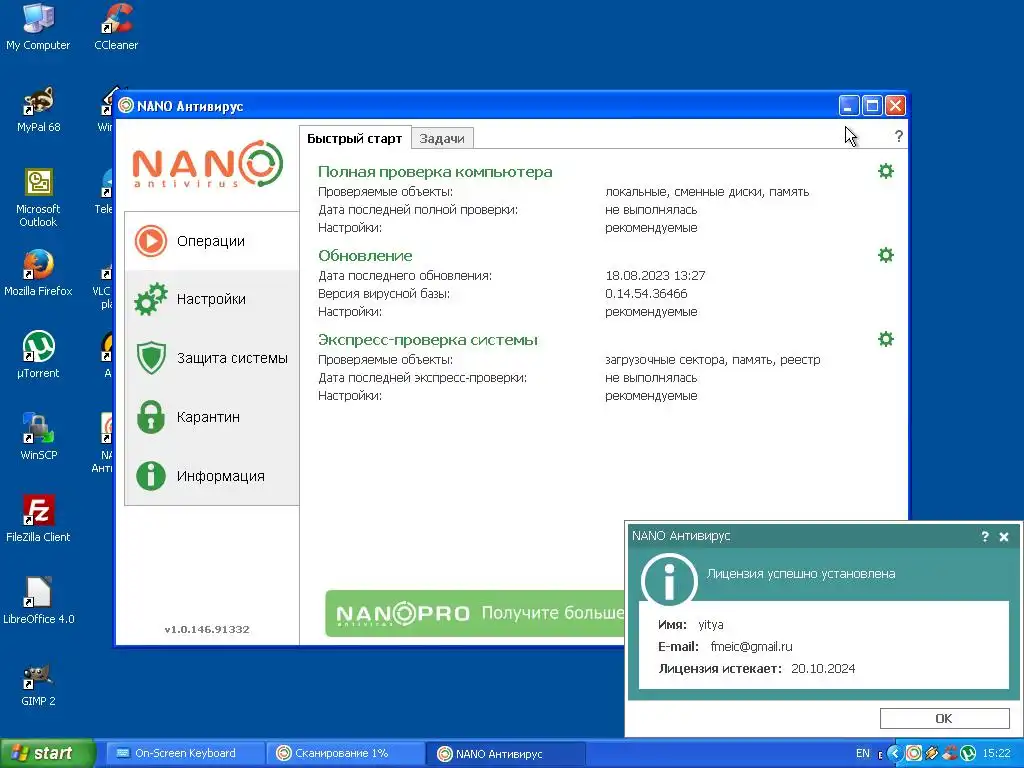Open settings gear for Обновление
The height and width of the screenshot is (768, 1024).
(x=886, y=255)
